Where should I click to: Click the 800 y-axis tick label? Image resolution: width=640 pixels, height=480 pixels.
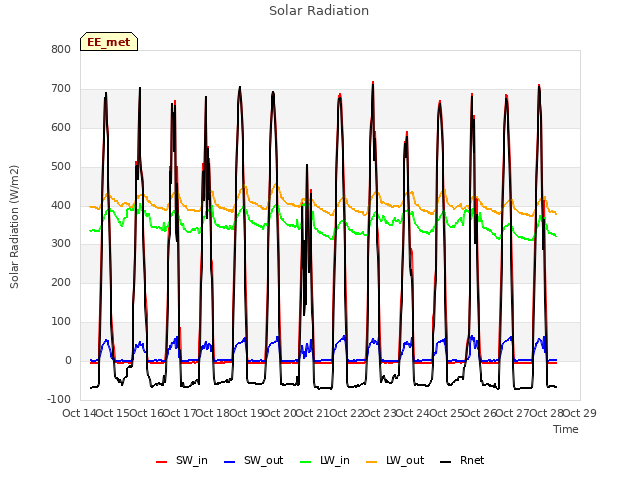point(61,49)
